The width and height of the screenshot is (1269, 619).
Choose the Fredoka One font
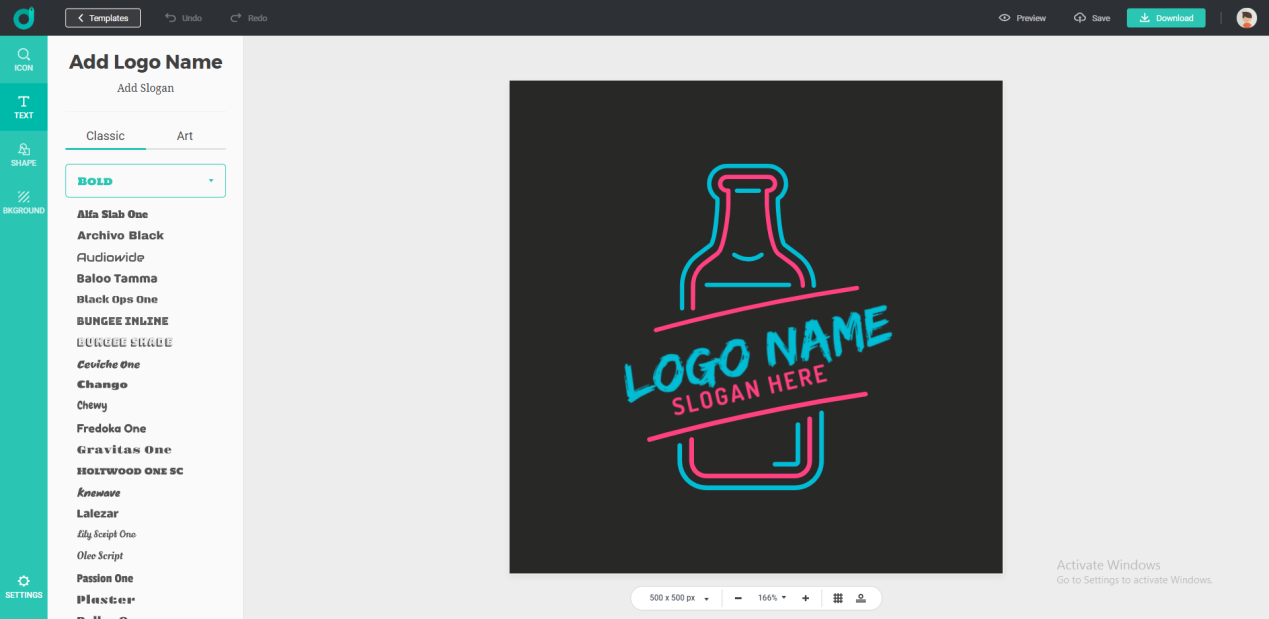click(112, 428)
